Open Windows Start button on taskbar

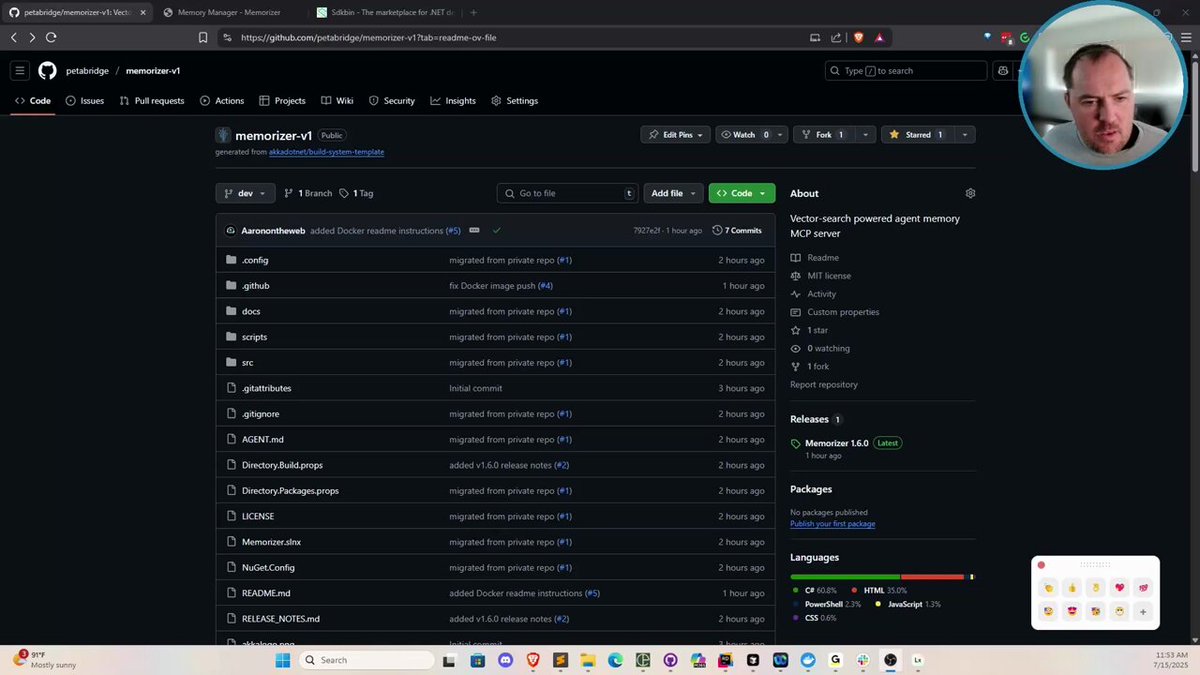click(x=282, y=660)
